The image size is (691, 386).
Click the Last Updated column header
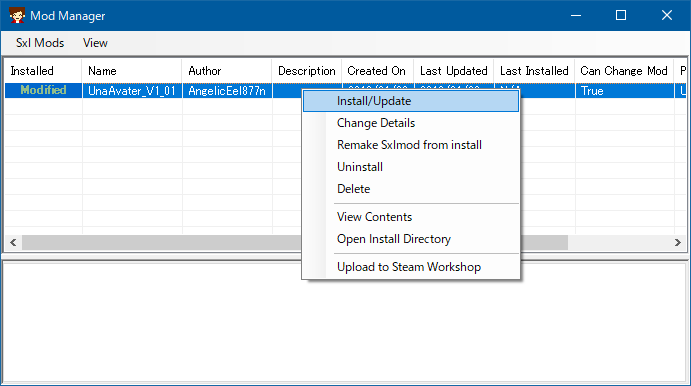[x=454, y=71]
